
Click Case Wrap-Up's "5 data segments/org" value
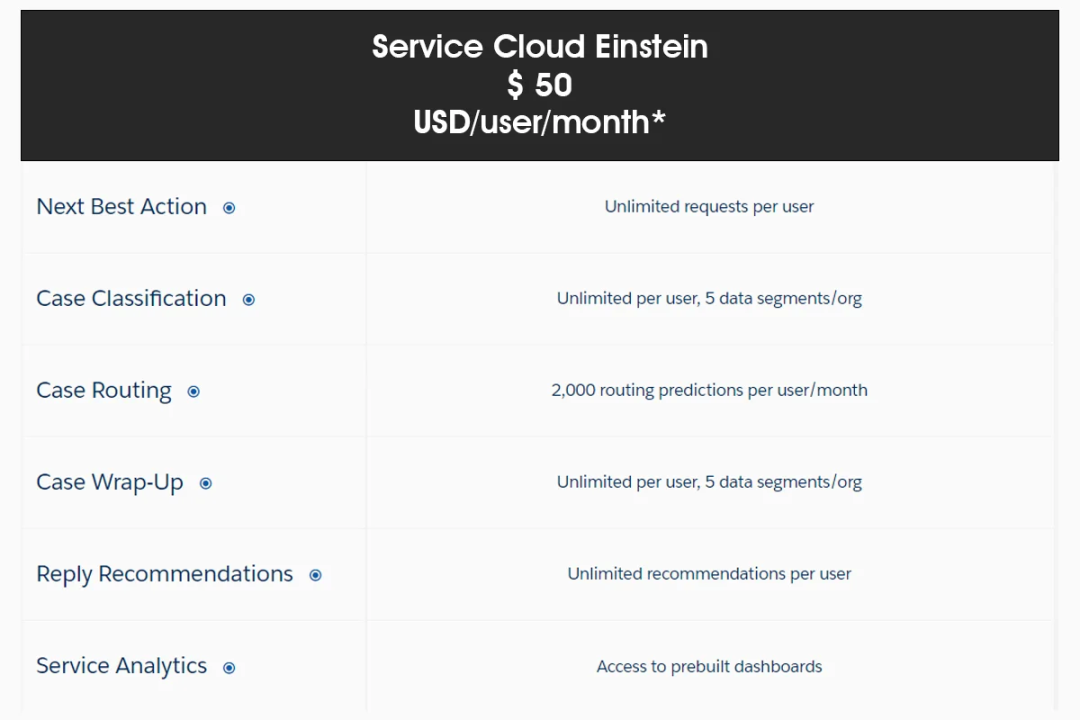[783, 482]
